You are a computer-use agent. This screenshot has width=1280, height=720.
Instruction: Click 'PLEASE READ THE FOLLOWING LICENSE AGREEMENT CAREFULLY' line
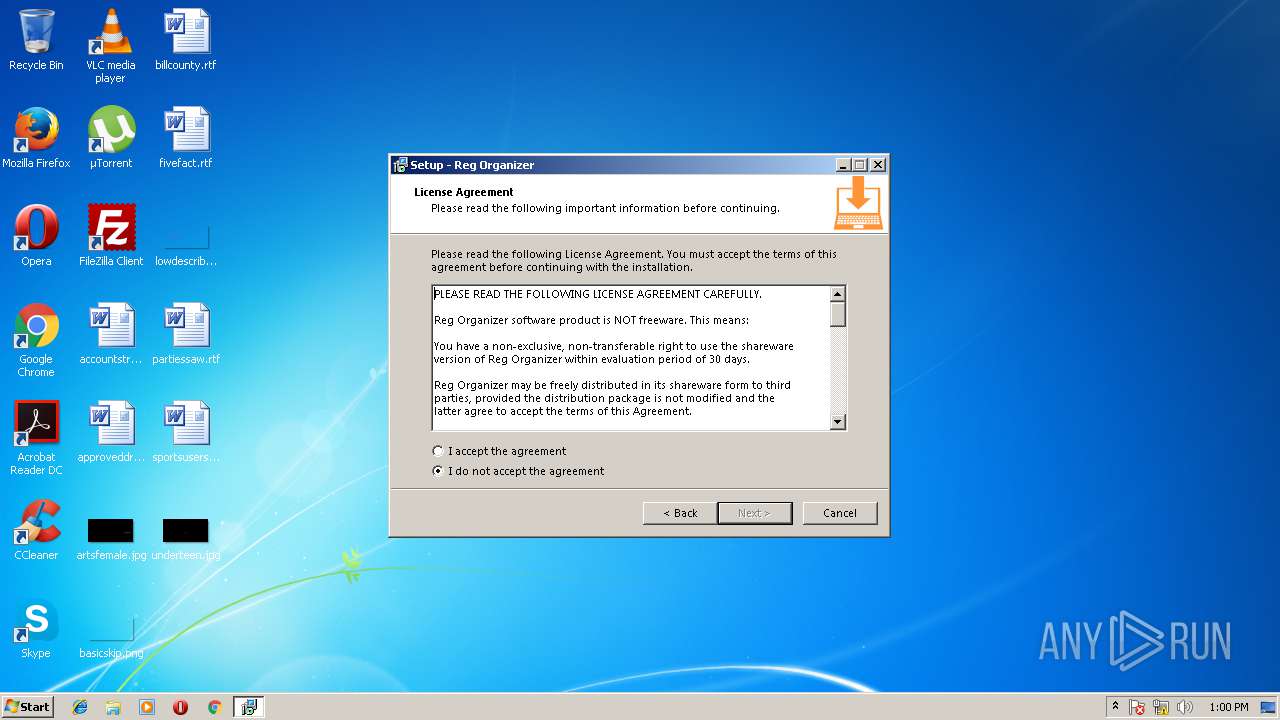(x=598, y=294)
